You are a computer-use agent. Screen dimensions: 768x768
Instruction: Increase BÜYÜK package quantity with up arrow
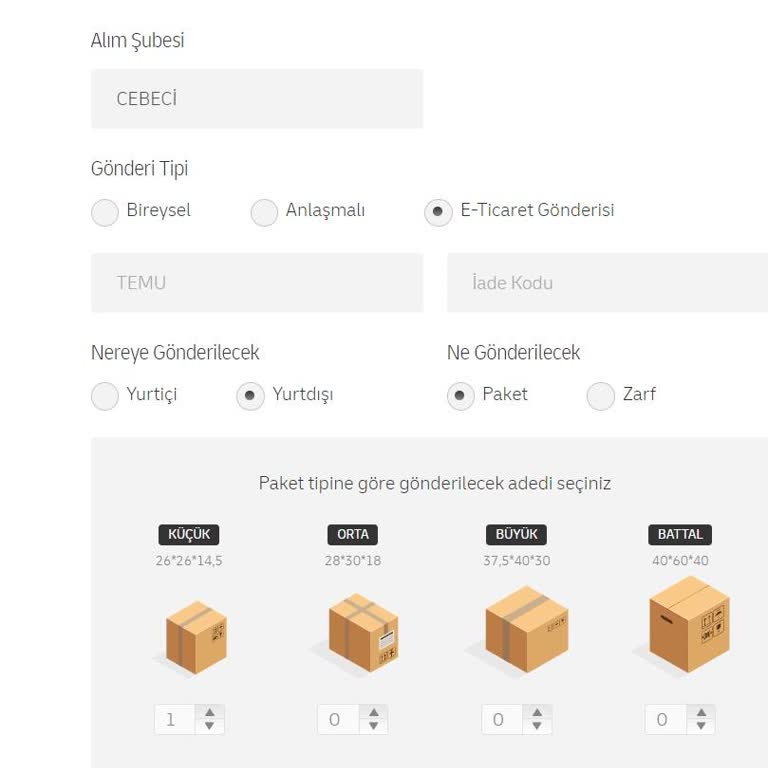tap(537, 713)
